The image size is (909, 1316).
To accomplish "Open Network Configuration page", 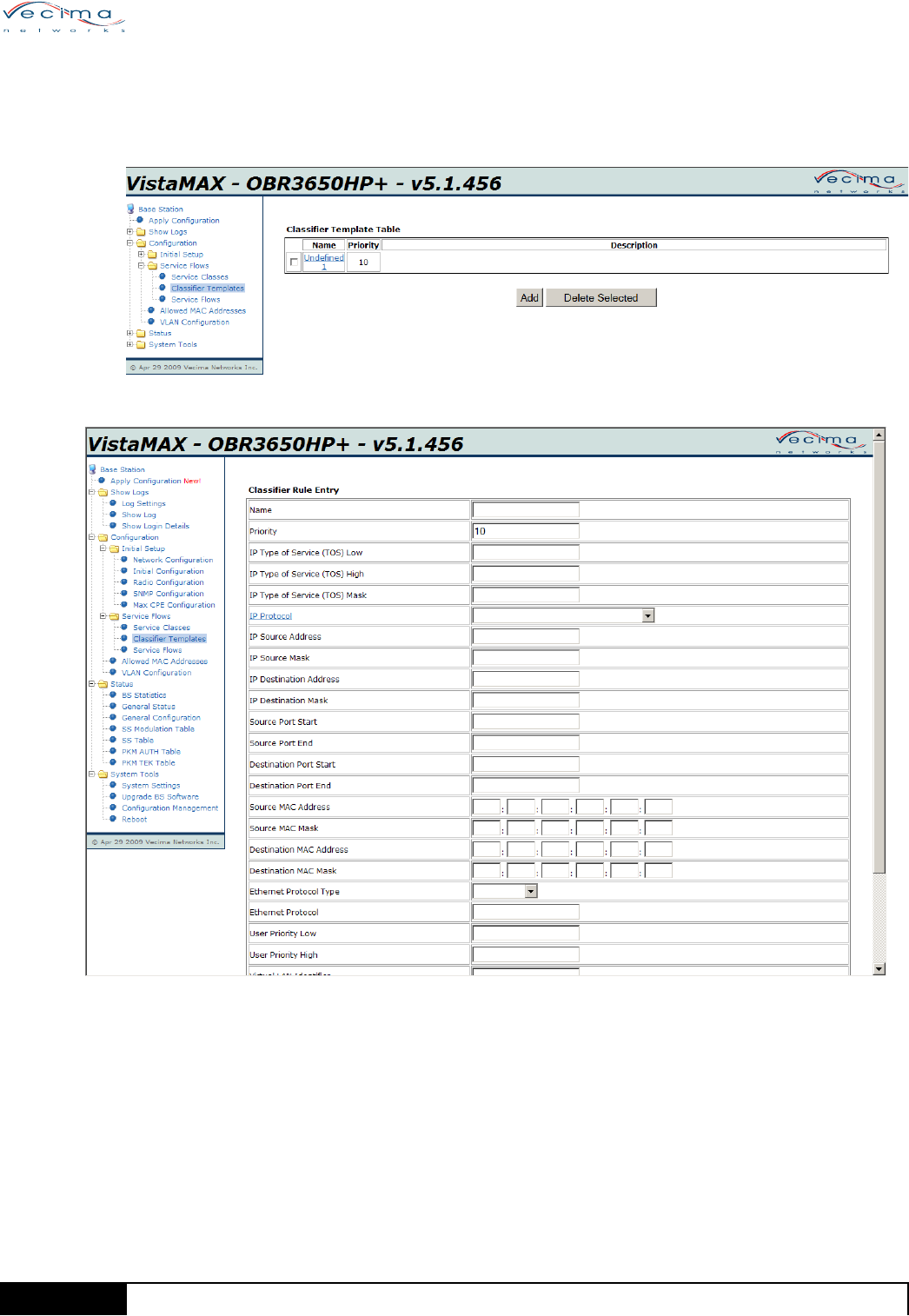I will point(173,560).
